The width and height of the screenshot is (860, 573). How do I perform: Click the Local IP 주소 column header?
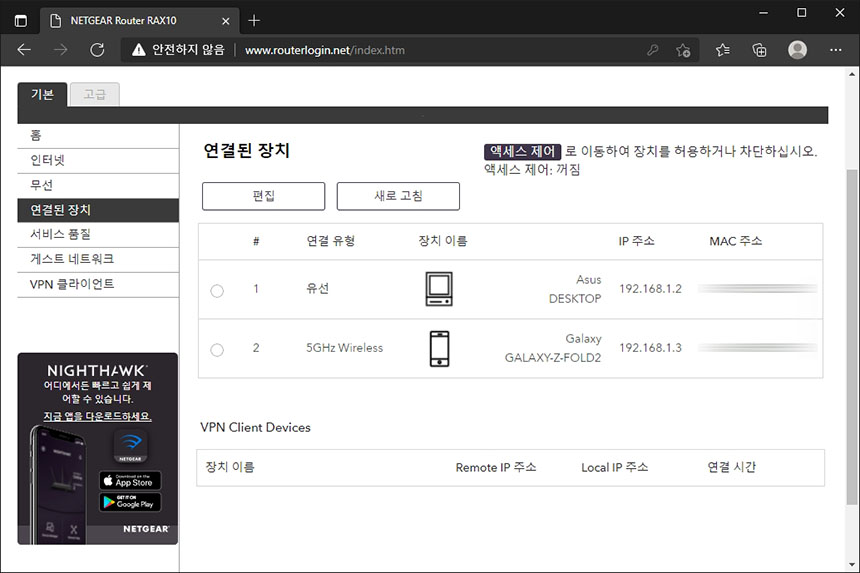point(615,467)
